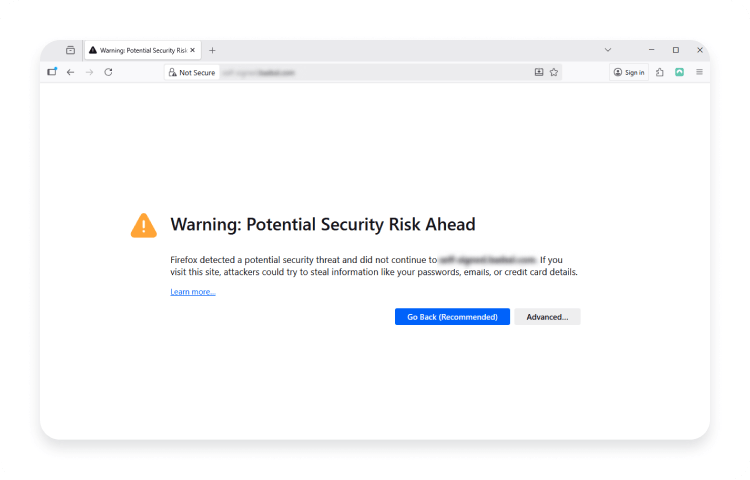The height and width of the screenshot is (480, 750).
Task: Open the sidebar toggle icon
Action: 52,72
